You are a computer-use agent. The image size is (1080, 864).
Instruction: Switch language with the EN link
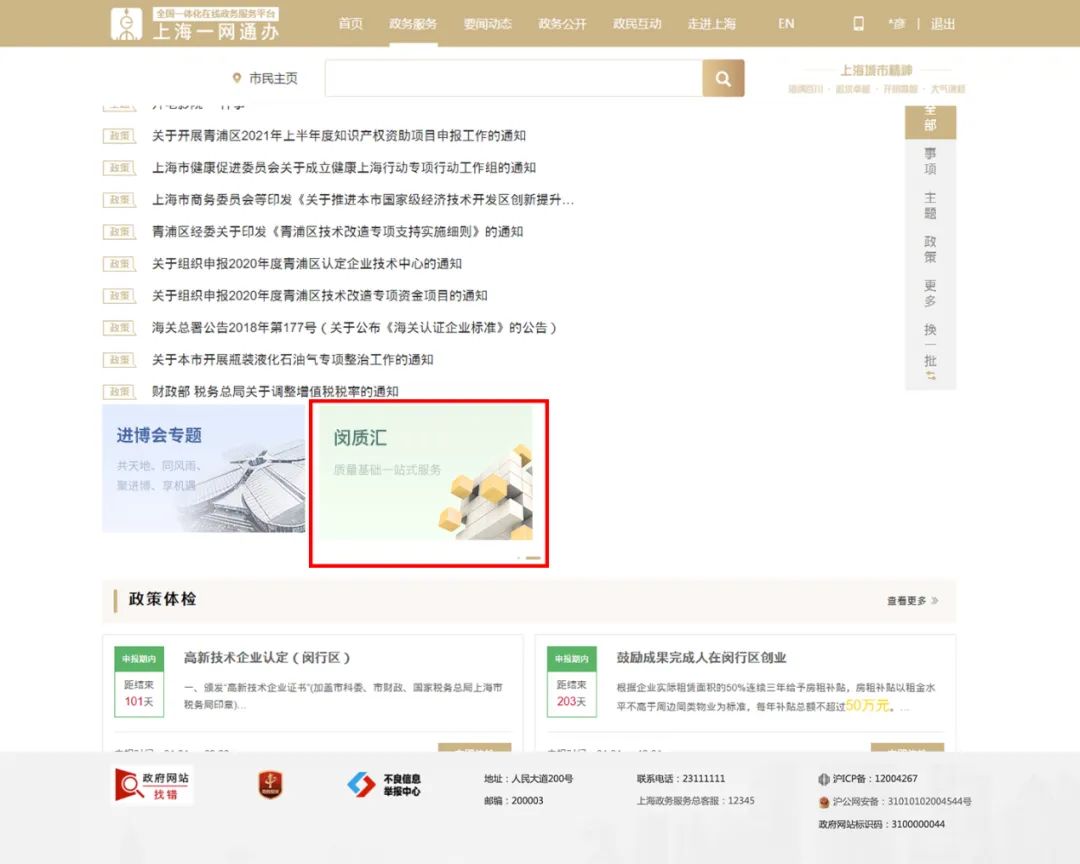coord(786,24)
